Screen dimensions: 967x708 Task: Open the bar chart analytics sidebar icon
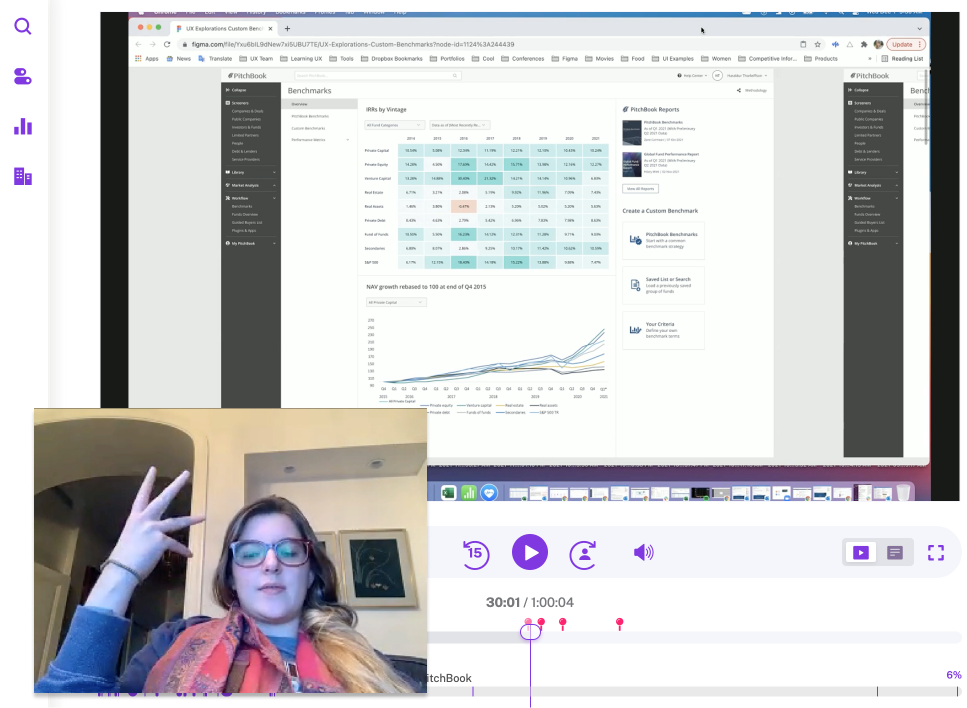point(23,126)
